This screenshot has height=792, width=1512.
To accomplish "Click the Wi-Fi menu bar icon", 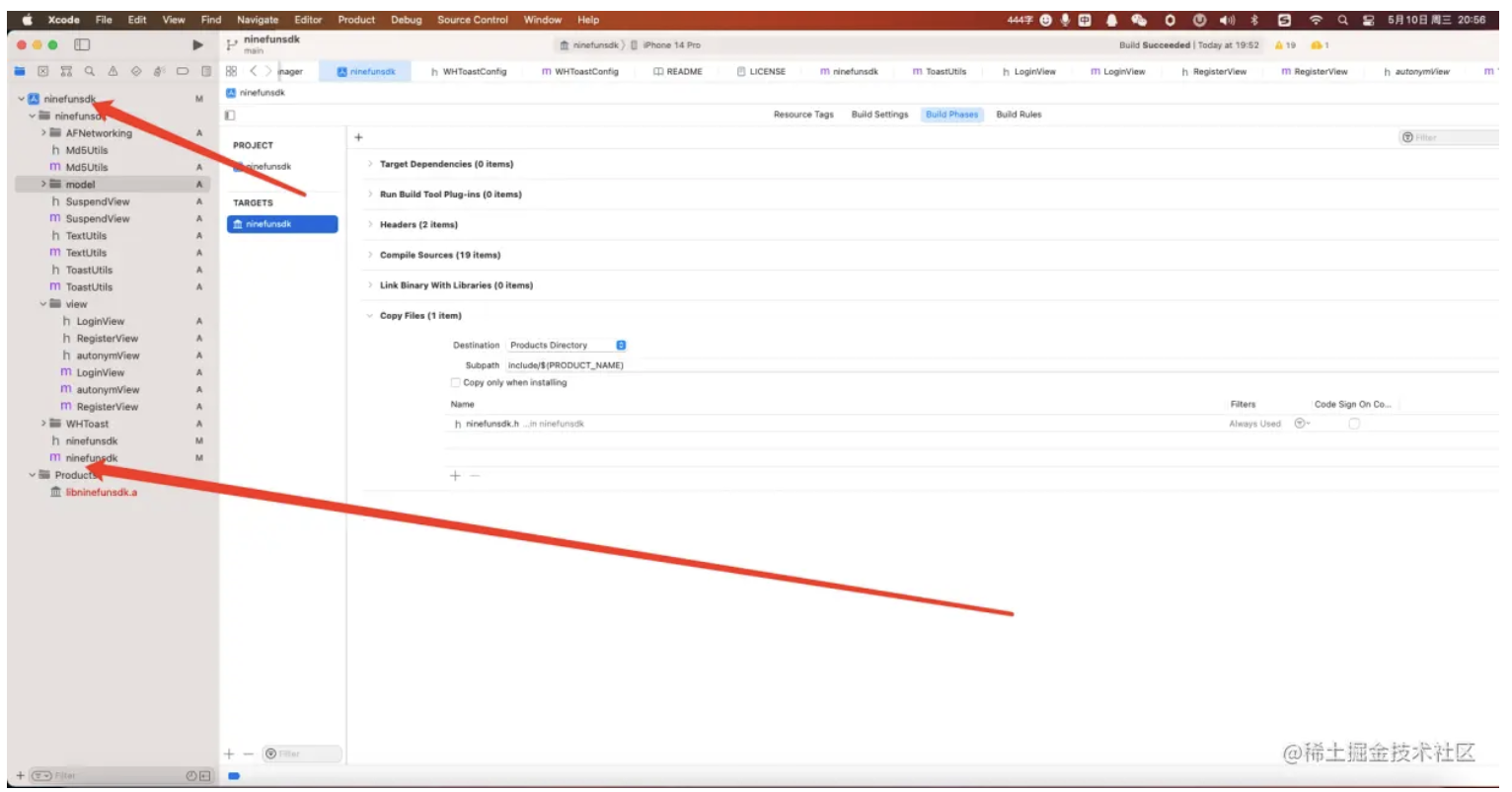I will [1315, 20].
